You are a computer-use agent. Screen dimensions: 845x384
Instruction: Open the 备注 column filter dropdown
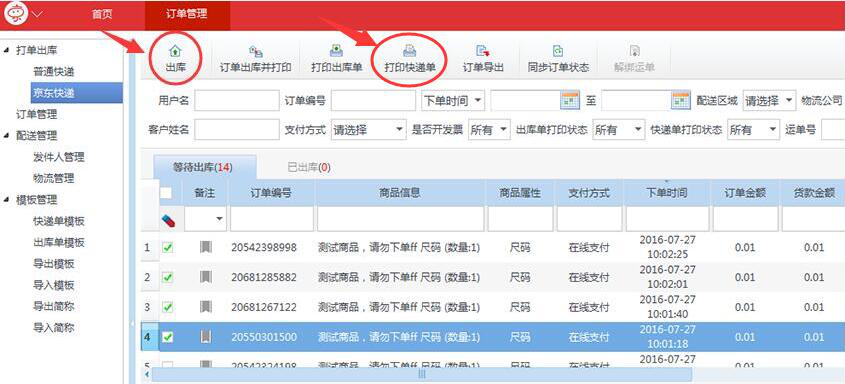(x=219, y=219)
